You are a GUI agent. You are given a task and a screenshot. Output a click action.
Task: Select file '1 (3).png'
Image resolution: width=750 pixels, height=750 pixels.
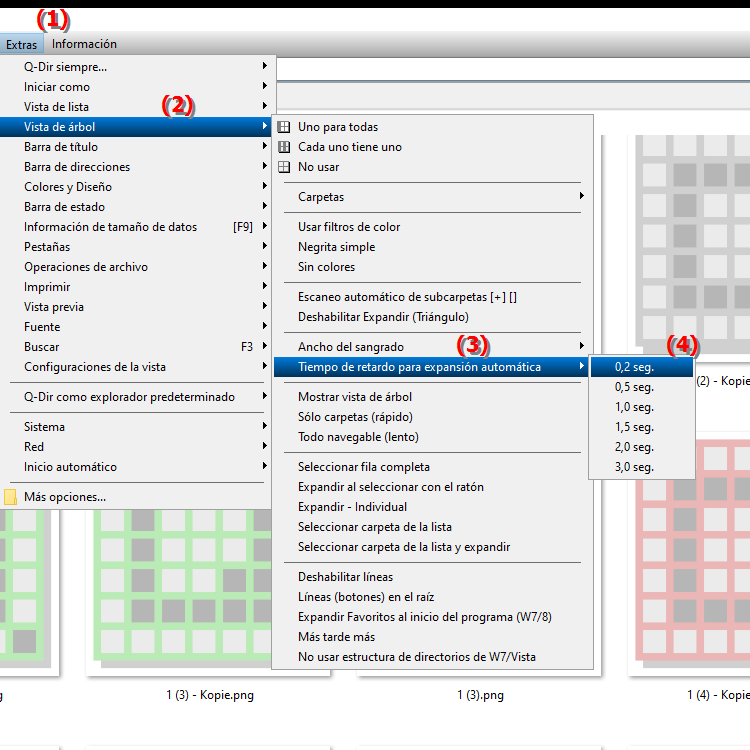[x=480, y=695]
